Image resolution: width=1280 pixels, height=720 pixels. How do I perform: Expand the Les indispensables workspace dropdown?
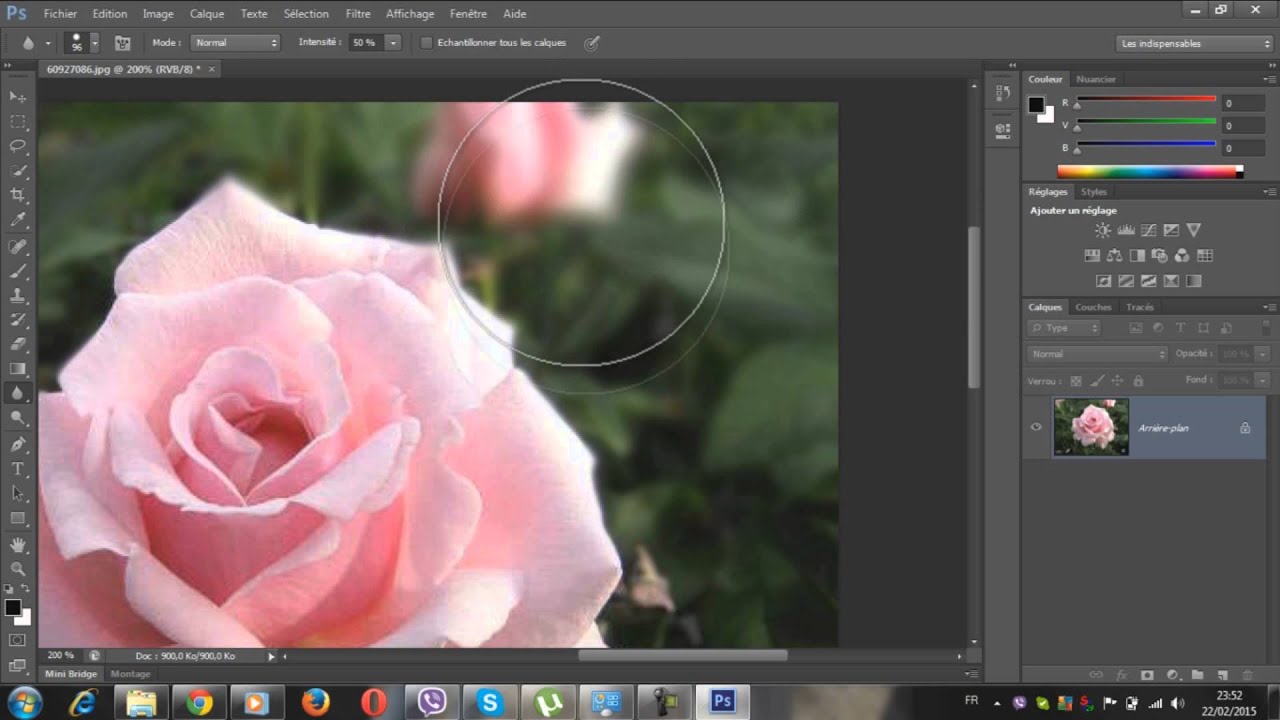click(1194, 43)
